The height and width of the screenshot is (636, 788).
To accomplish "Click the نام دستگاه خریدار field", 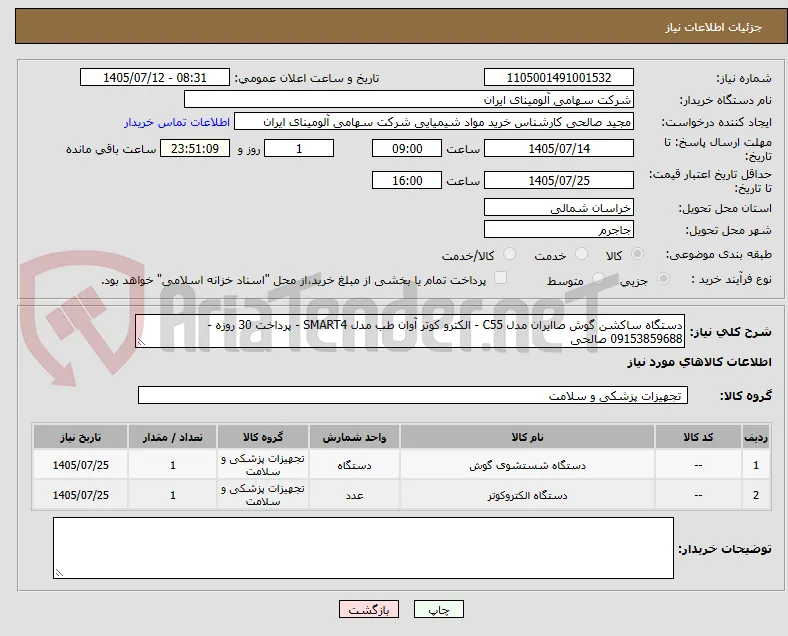I will 409,99.
